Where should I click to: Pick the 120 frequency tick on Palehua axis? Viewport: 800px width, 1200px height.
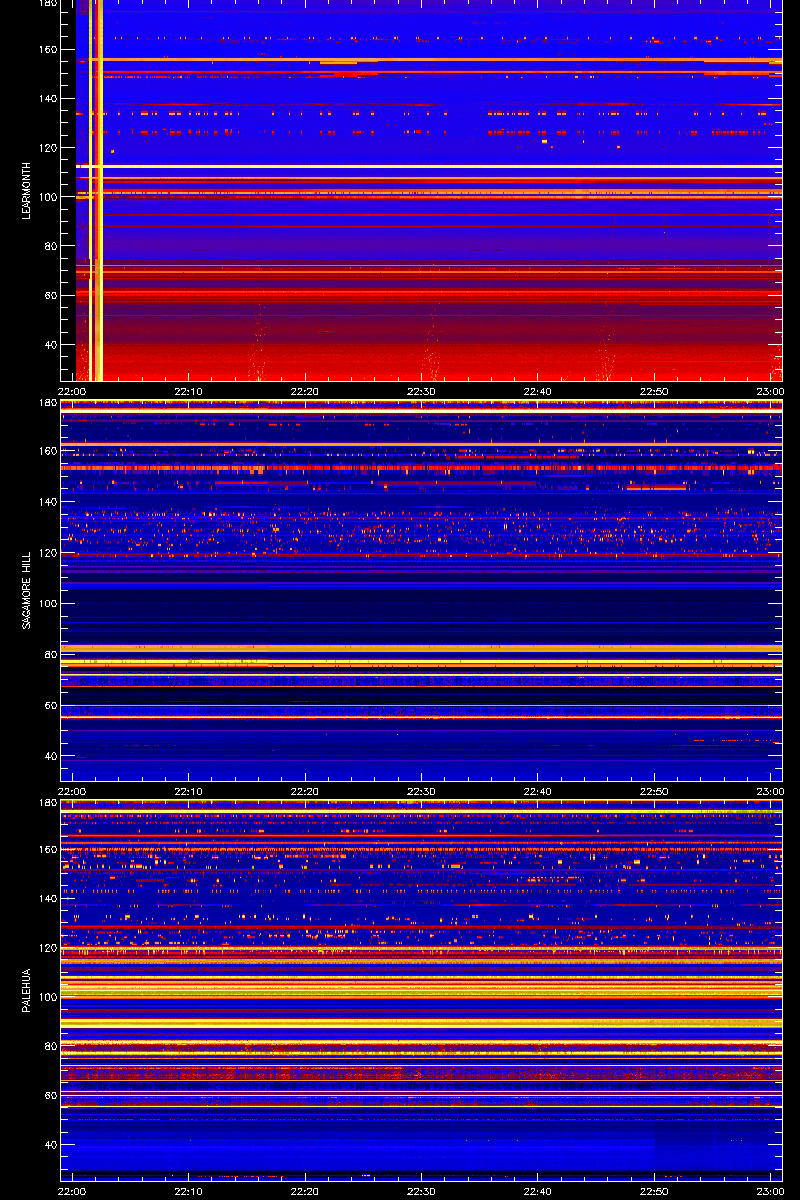click(47, 948)
